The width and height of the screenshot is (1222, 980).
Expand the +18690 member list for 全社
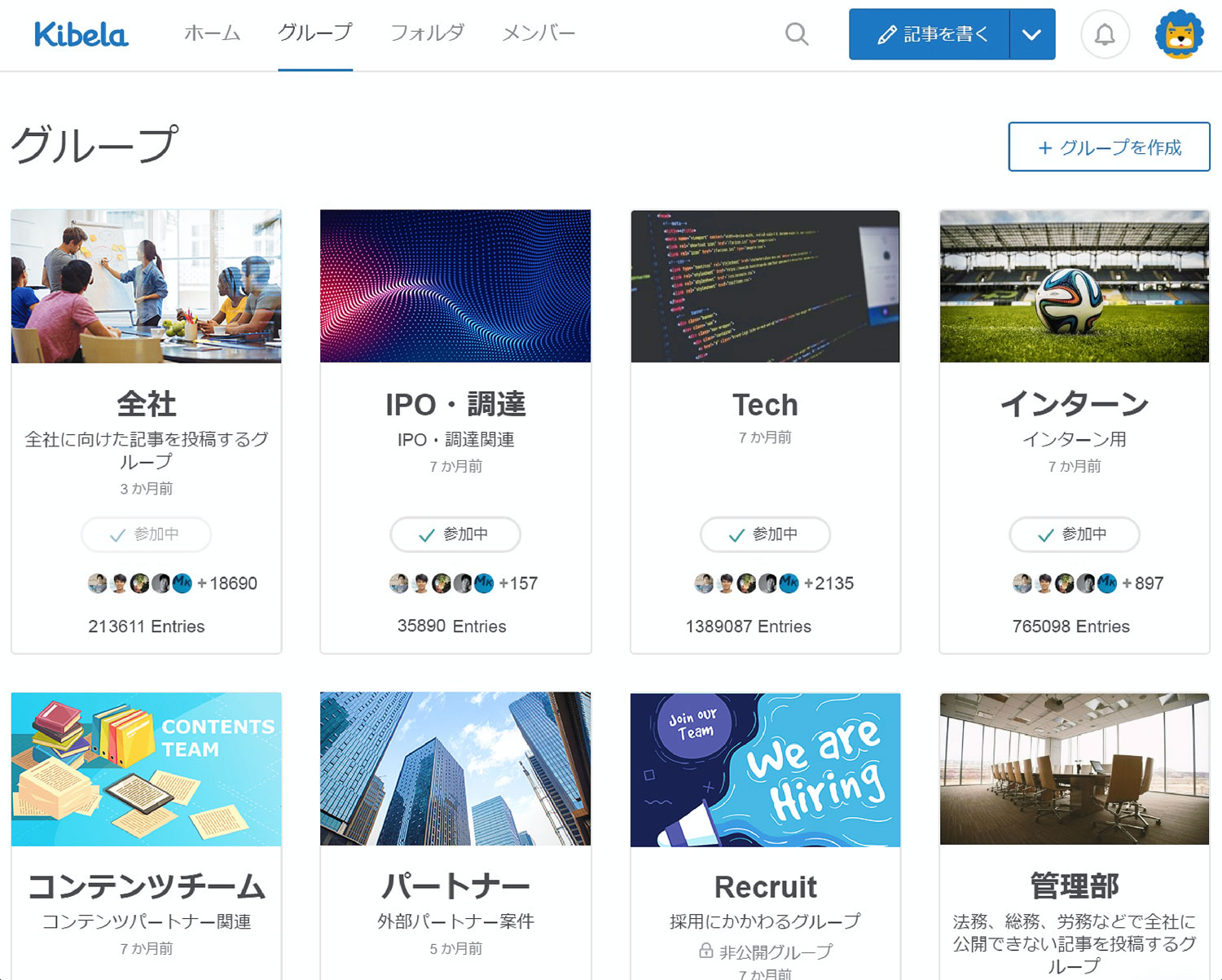231,584
